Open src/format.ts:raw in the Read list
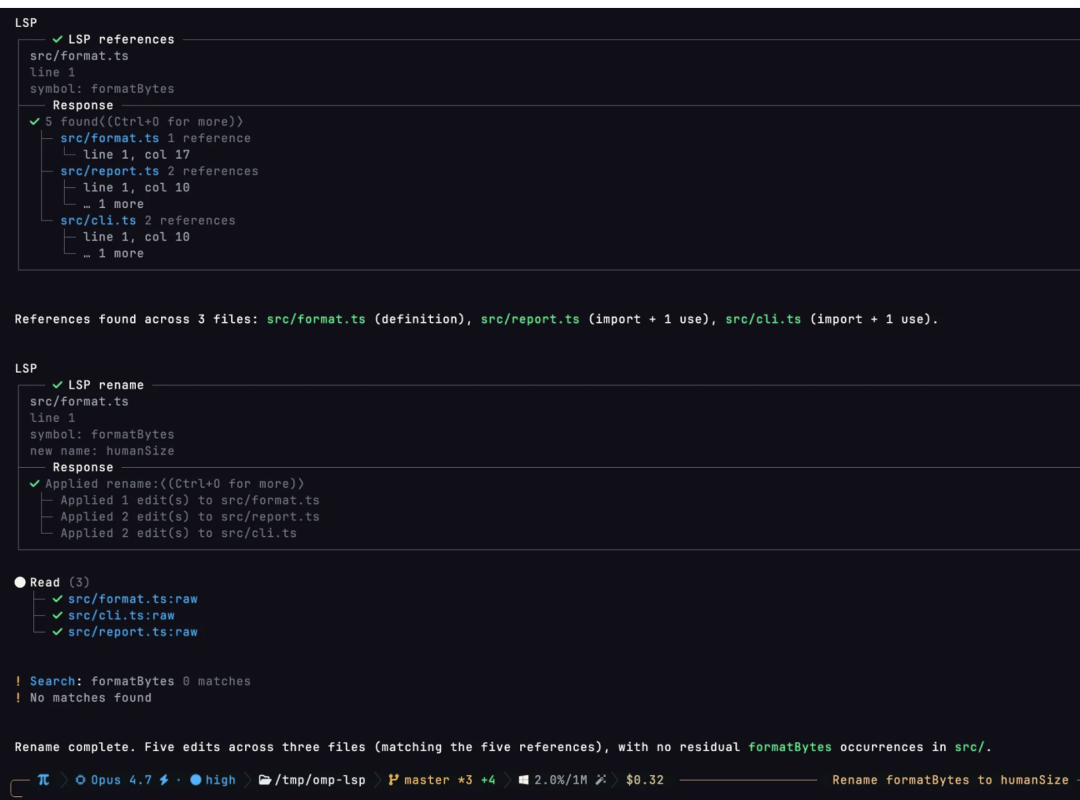Image resolution: width=1080 pixels, height=800 pixels. [133, 599]
